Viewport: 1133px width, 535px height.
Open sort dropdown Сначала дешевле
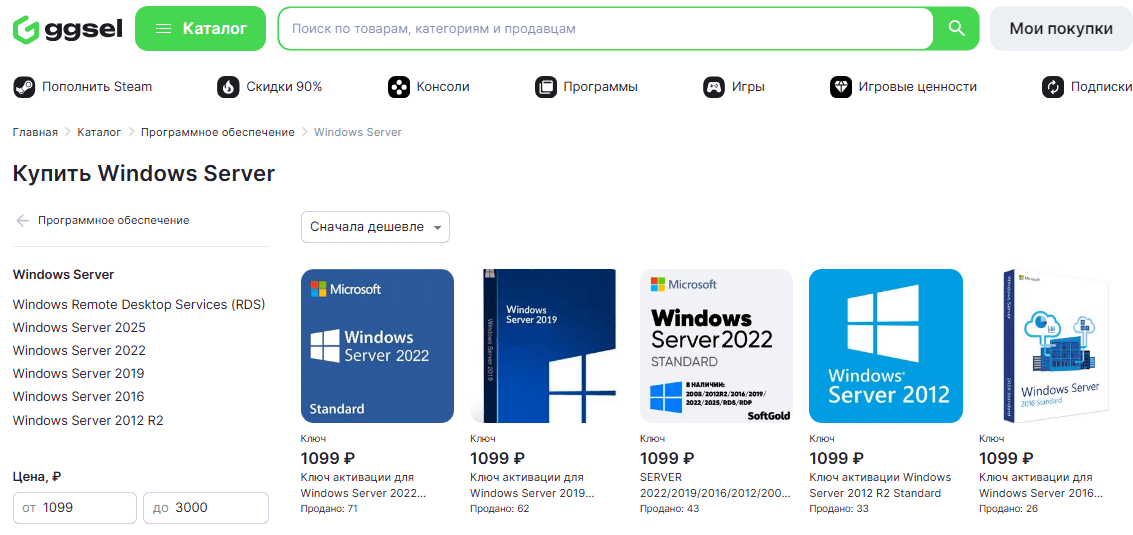coord(375,227)
